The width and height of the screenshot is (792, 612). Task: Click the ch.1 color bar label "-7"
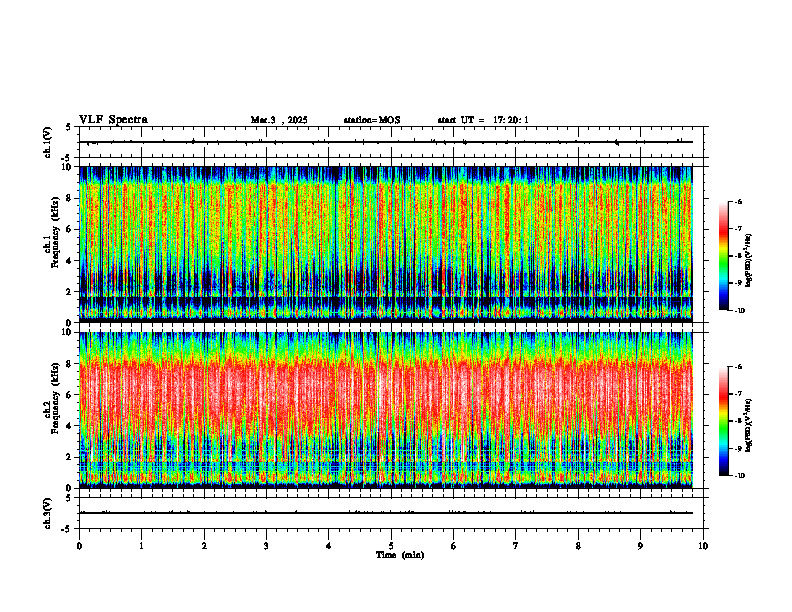click(x=739, y=229)
